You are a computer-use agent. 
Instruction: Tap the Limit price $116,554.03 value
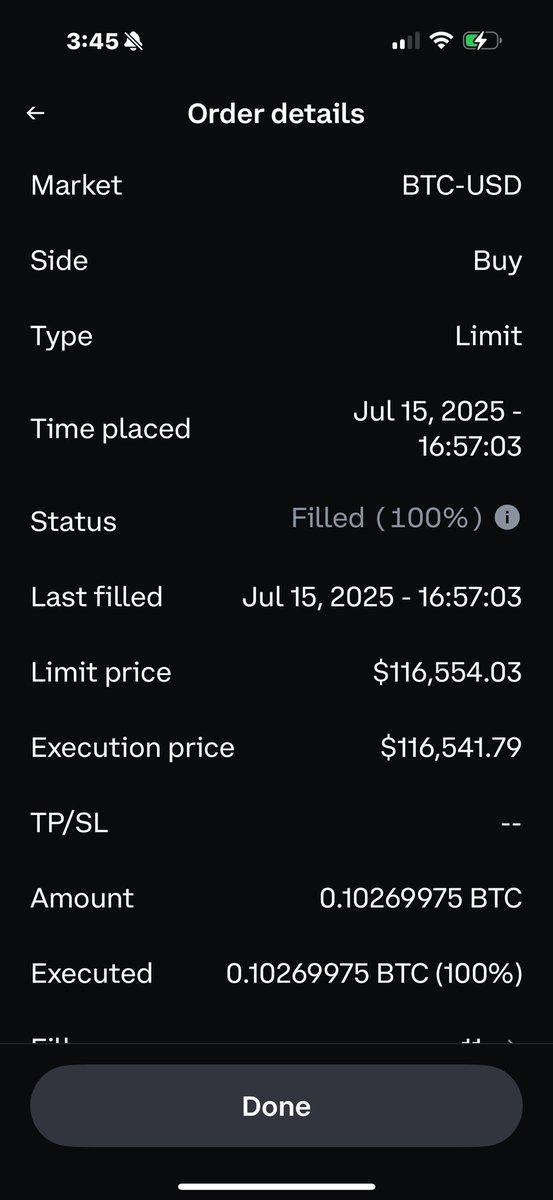tap(448, 672)
